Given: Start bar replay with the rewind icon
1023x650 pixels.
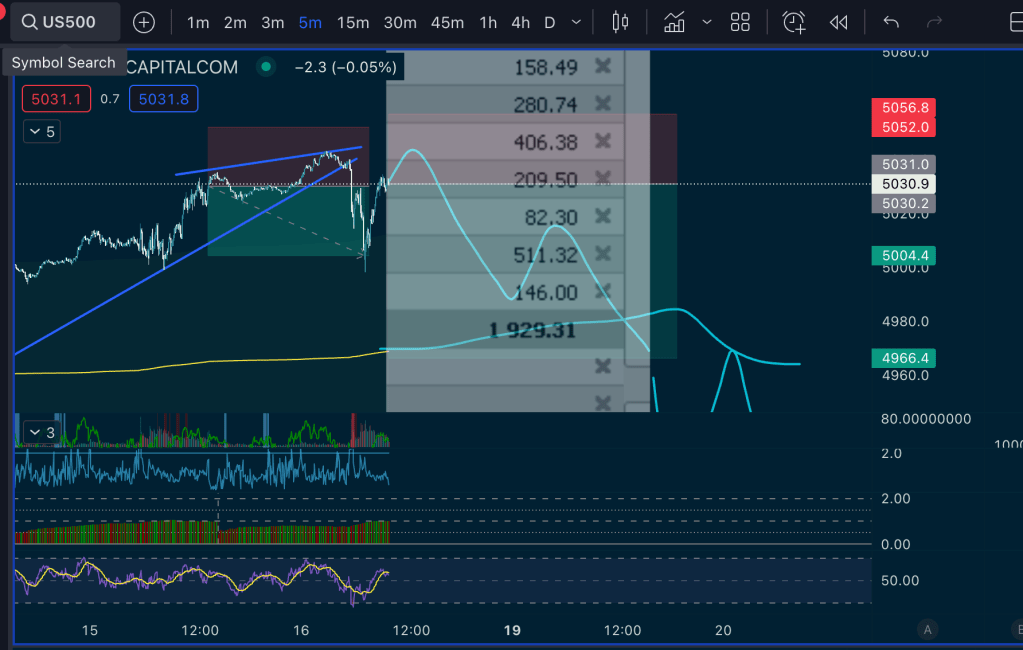Looking at the screenshot, I should 838,22.
